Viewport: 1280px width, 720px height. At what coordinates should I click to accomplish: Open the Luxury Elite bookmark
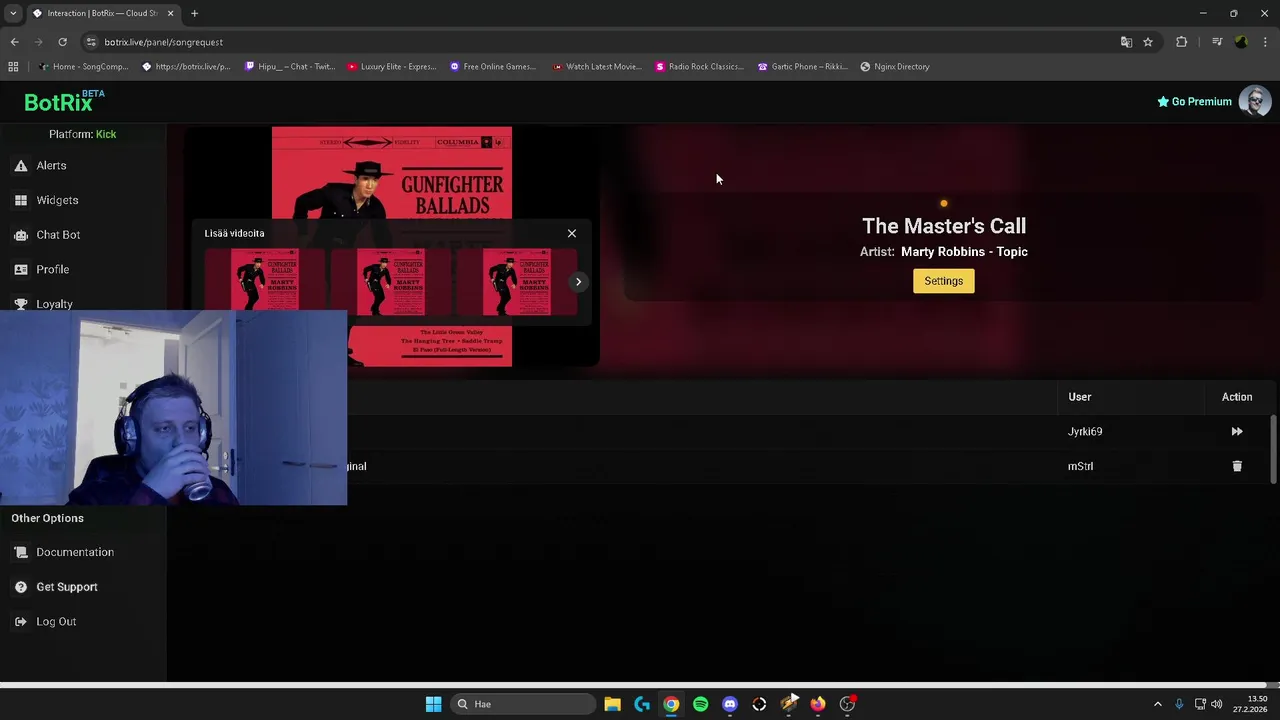pos(392,67)
